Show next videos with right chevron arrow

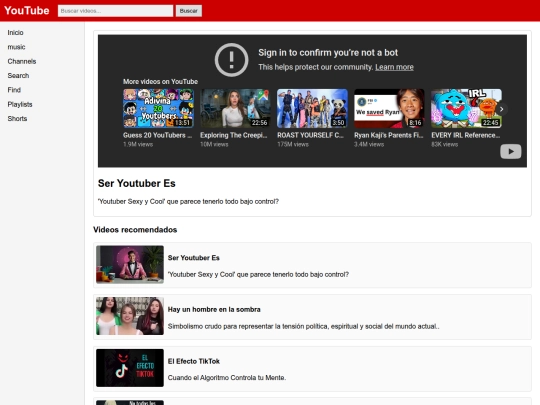pyautogui.click(x=502, y=109)
